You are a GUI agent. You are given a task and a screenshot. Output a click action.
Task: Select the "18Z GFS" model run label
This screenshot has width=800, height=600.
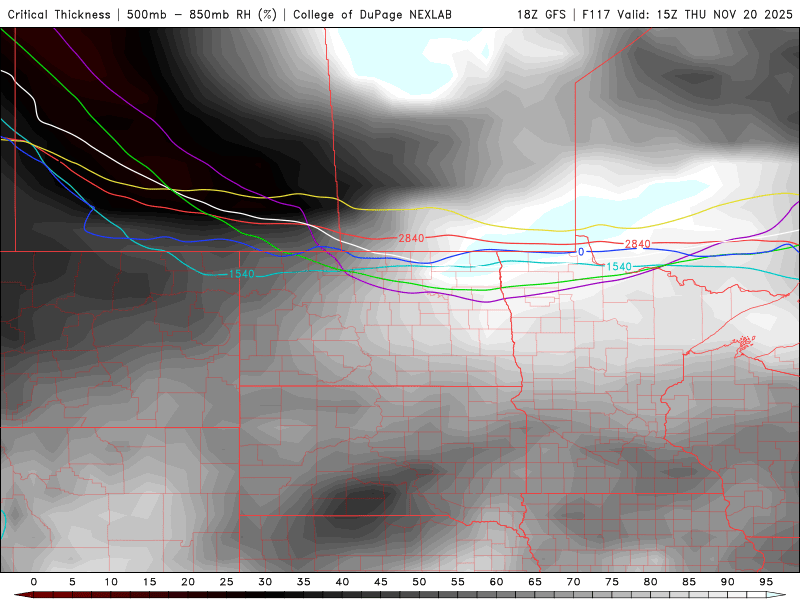click(x=541, y=15)
